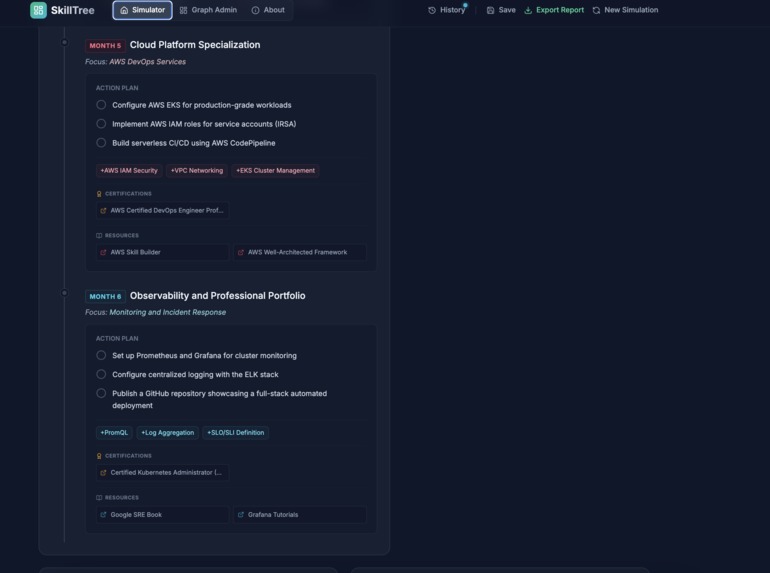
Task: Click the SkillTree logo icon
Action: (x=38, y=10)
